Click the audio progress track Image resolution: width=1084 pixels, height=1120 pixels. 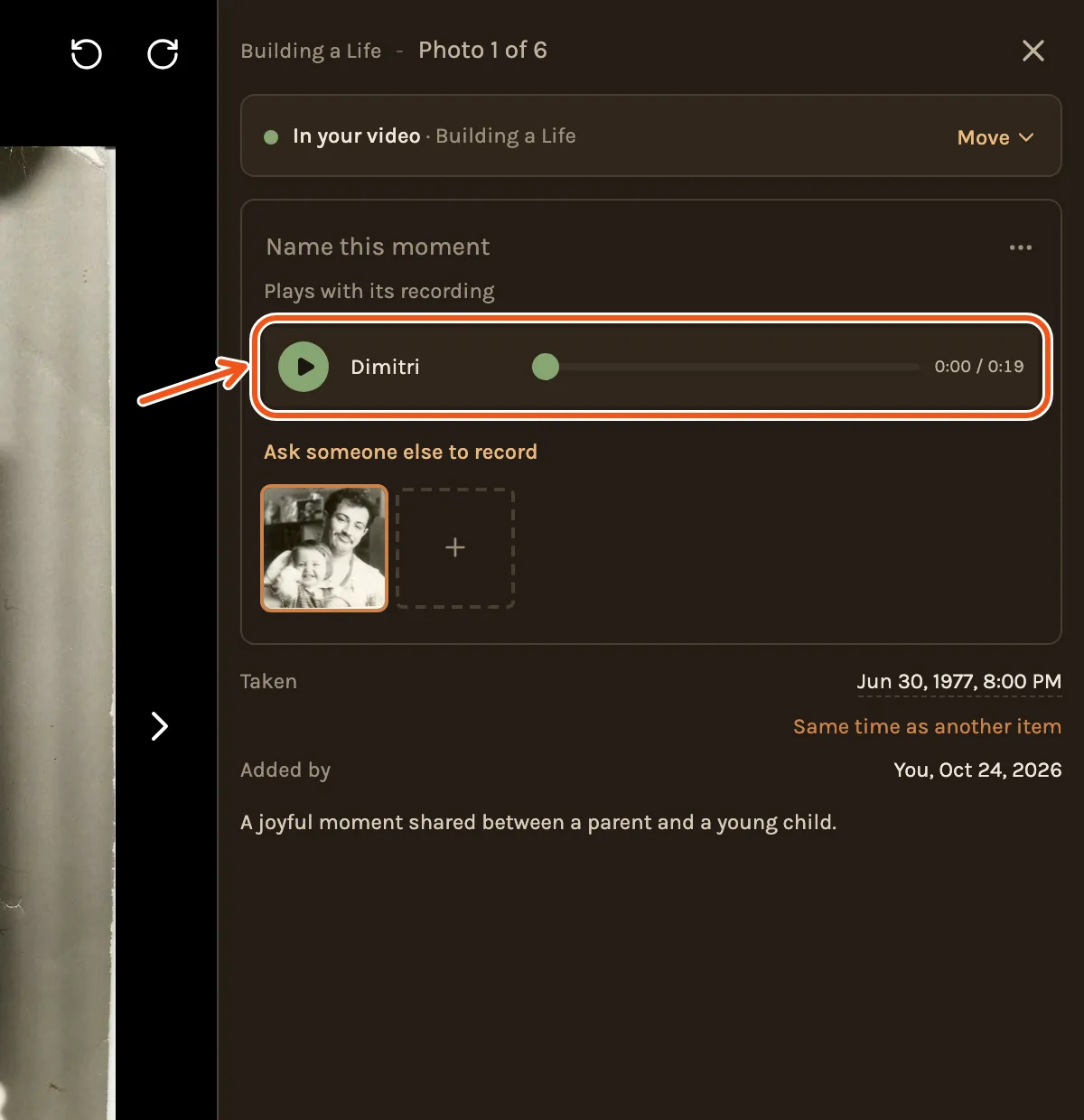tap(726, 367)
